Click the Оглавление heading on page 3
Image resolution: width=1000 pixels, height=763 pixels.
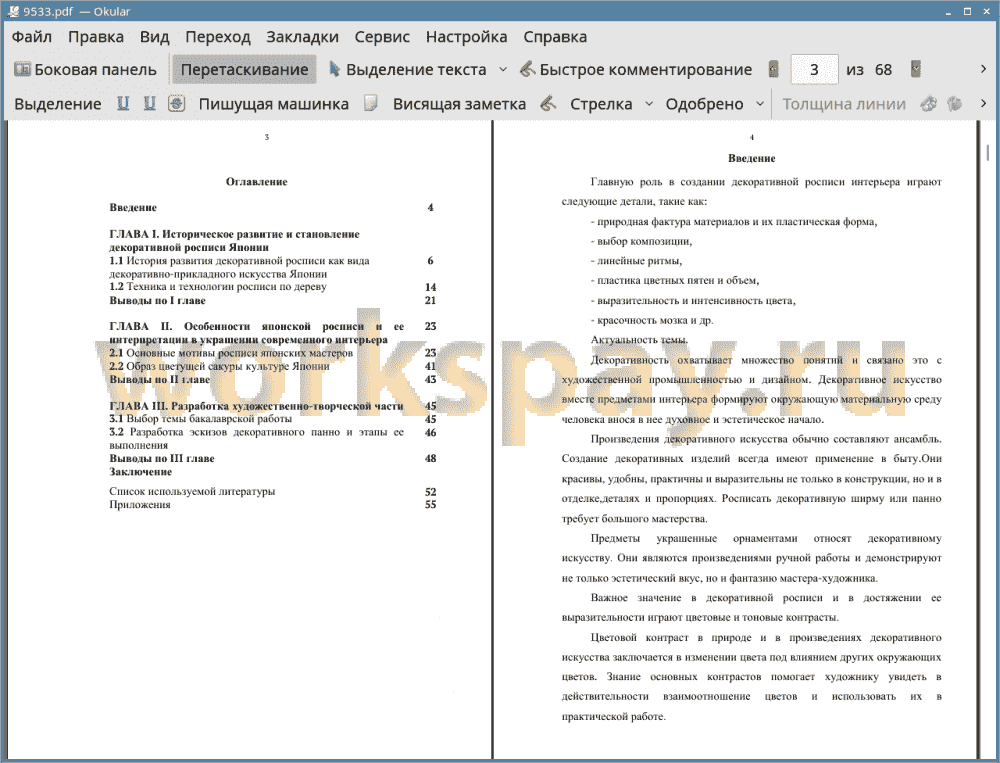pos(256,182)
